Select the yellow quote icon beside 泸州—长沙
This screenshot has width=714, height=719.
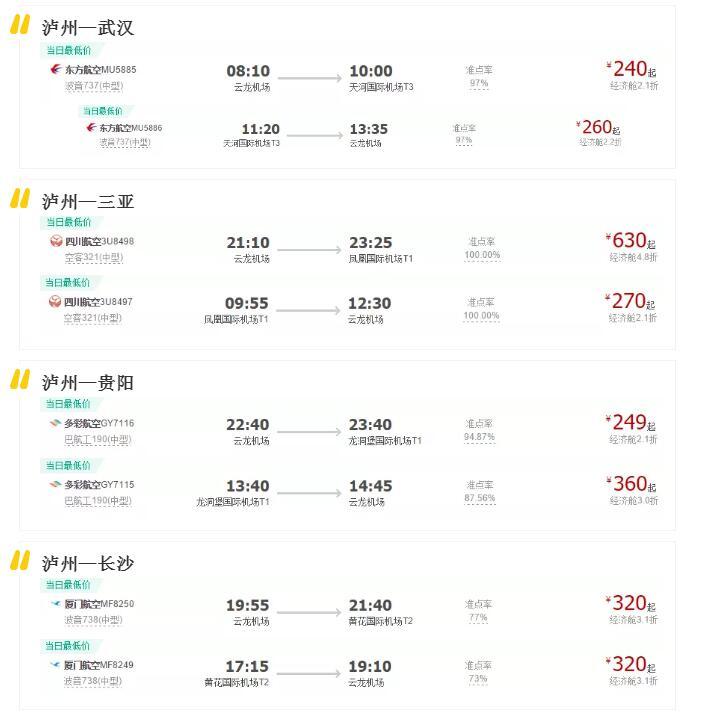tap(20, 562)
